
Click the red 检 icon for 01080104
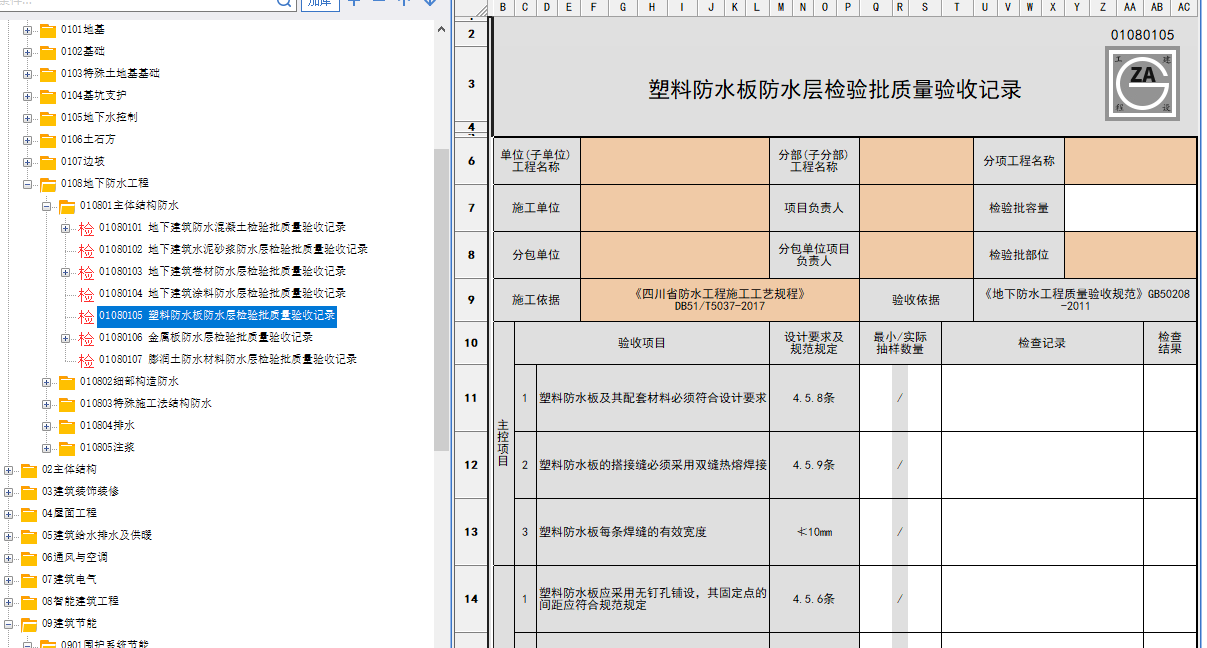tap(86, 294)
